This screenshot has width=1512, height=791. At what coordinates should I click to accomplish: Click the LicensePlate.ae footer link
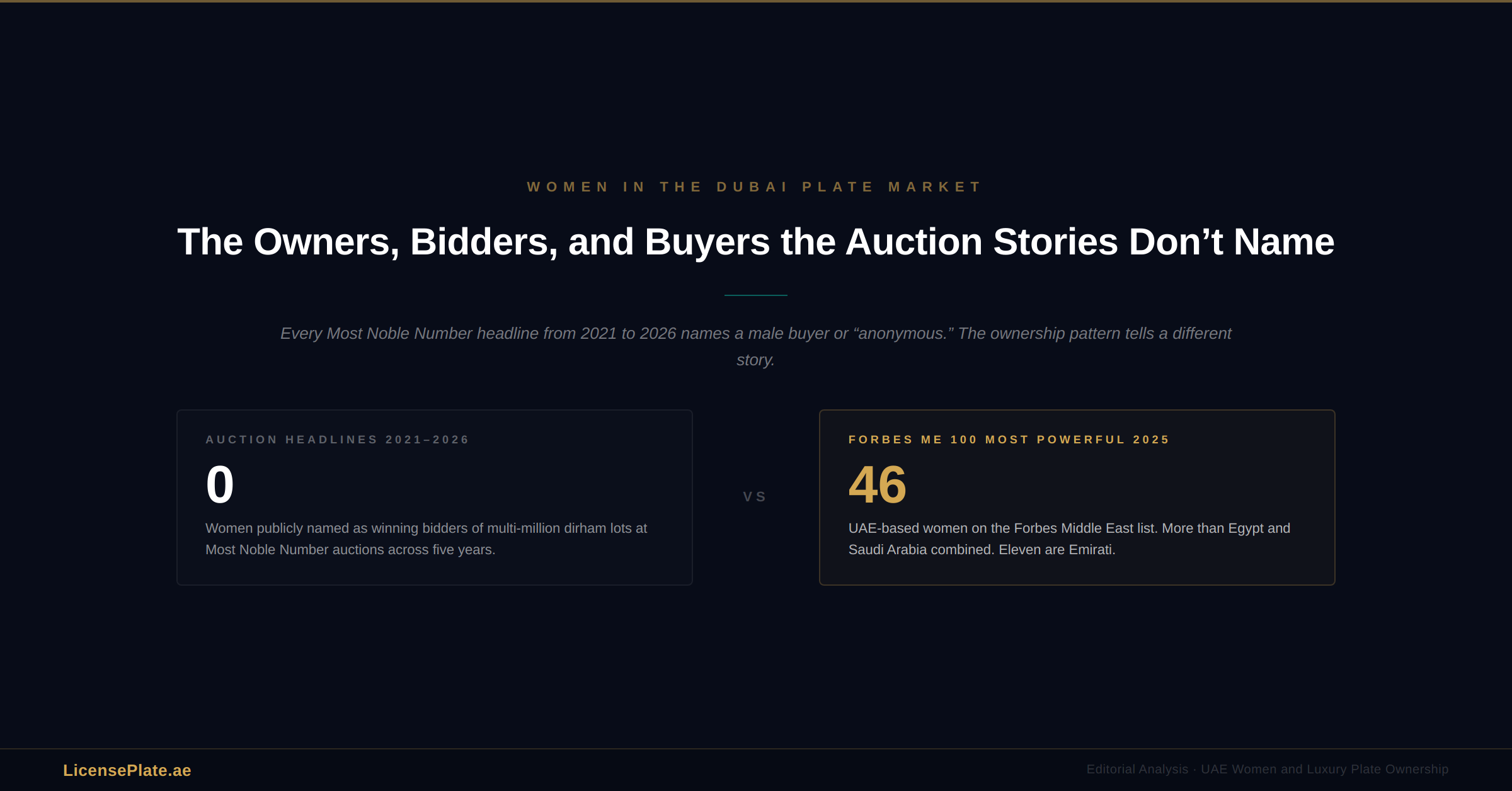click(127, 770)
